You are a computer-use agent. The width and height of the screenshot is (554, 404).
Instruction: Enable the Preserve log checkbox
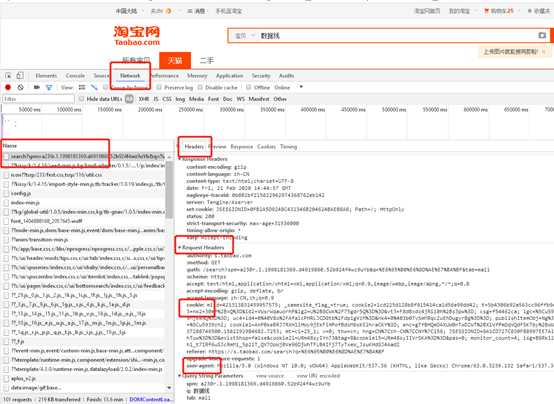tap(159, 87)
